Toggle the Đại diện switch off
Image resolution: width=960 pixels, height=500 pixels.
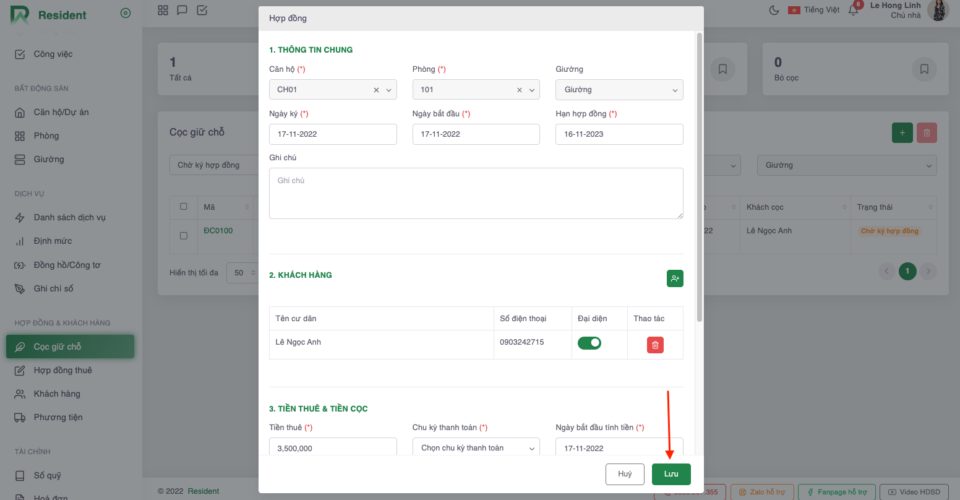[589, 343]
